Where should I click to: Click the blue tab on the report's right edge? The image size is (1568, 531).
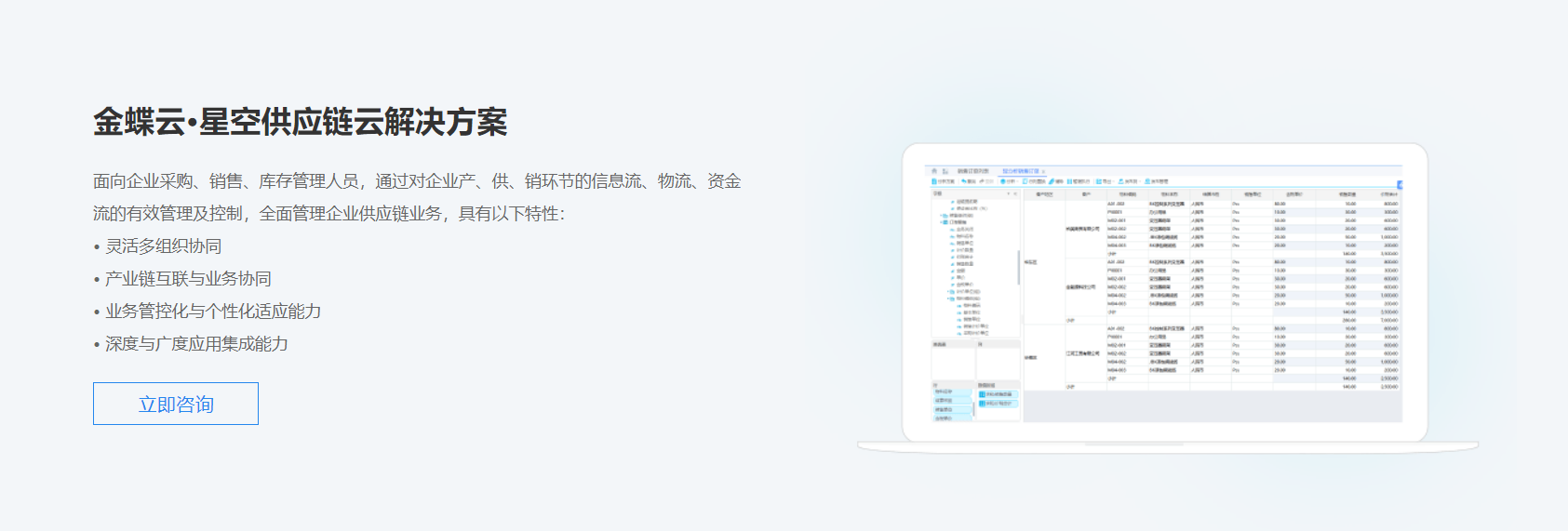1399,185
